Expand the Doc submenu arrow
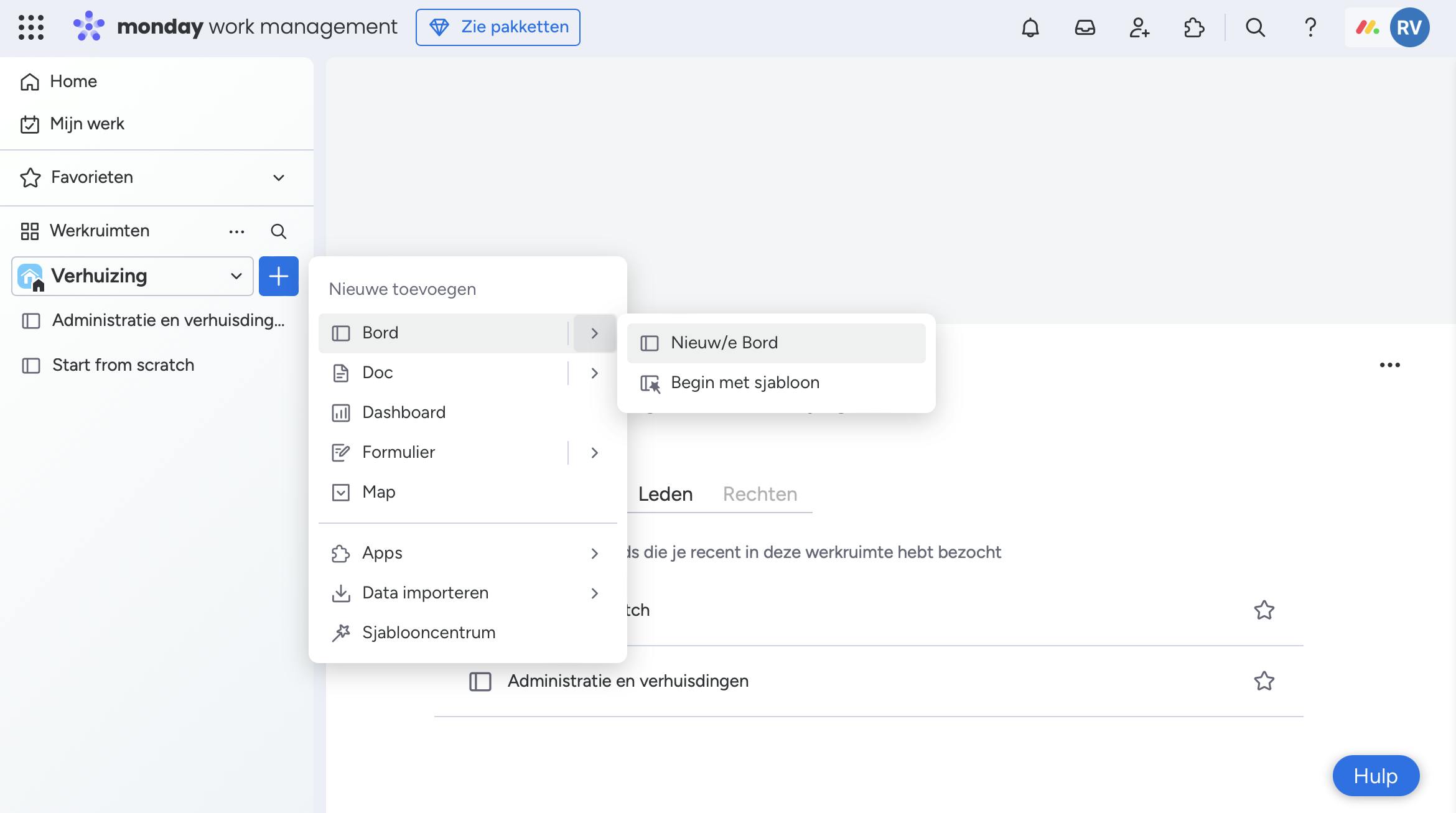1456x813 pixels. click(594, 373)
